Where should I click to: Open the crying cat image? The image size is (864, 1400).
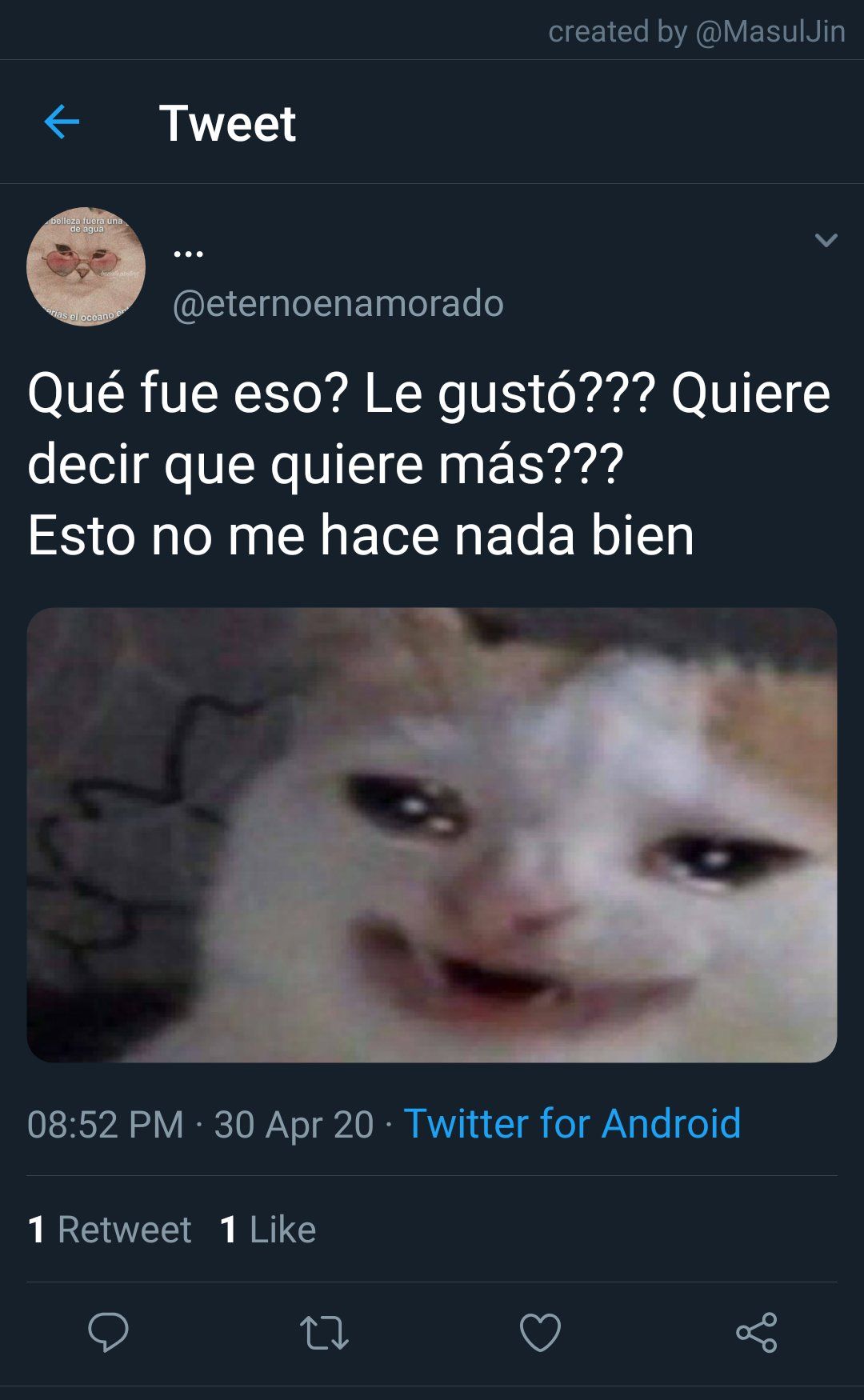pyautogui.click(x=432, y=835)
